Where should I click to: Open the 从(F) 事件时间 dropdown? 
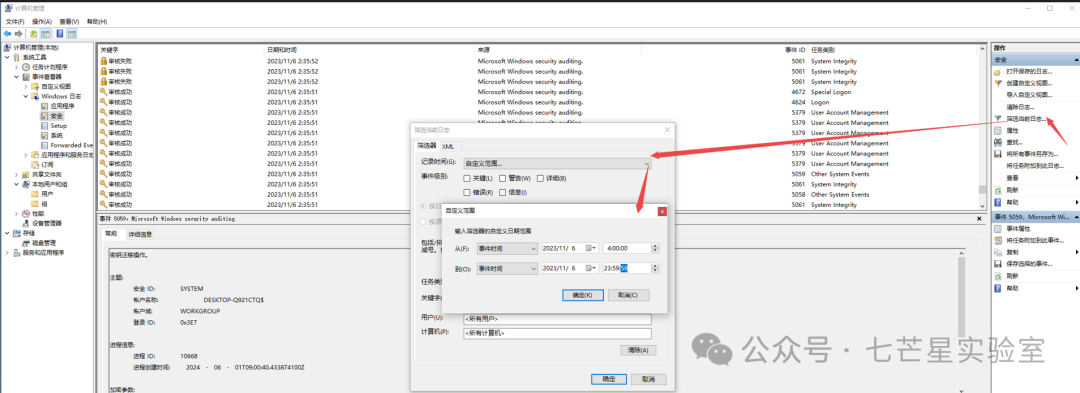point(506,248)
